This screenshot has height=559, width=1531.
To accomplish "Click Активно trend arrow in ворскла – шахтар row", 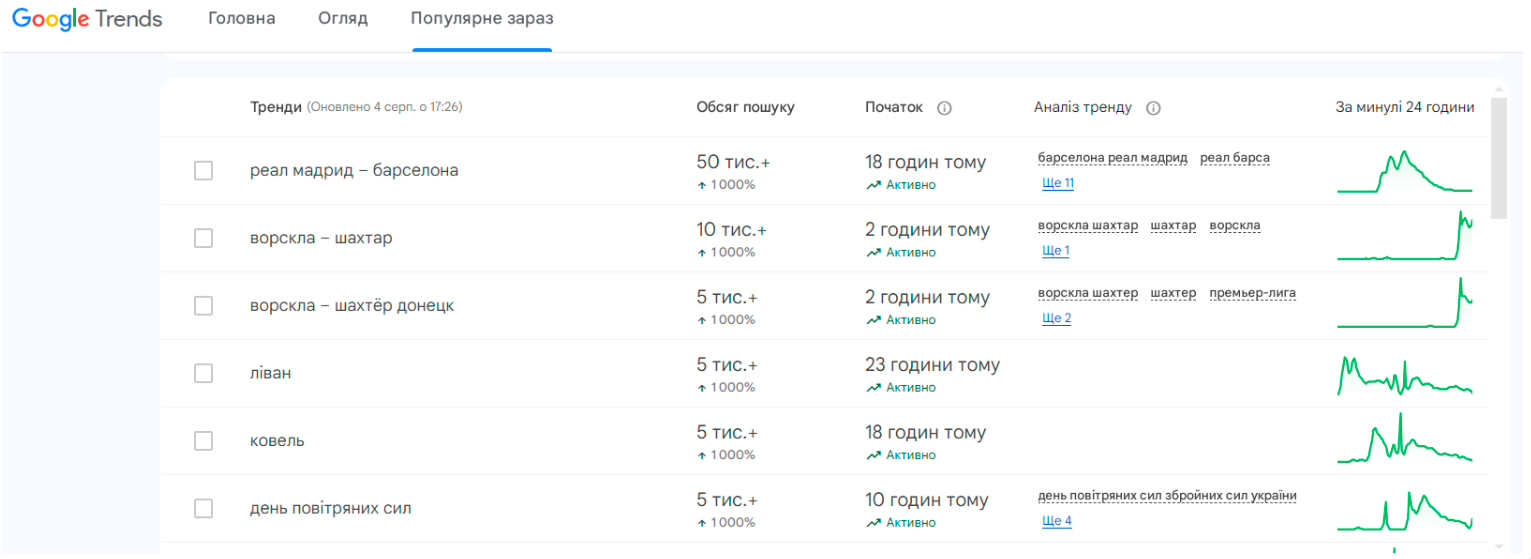I will [874, 252].
